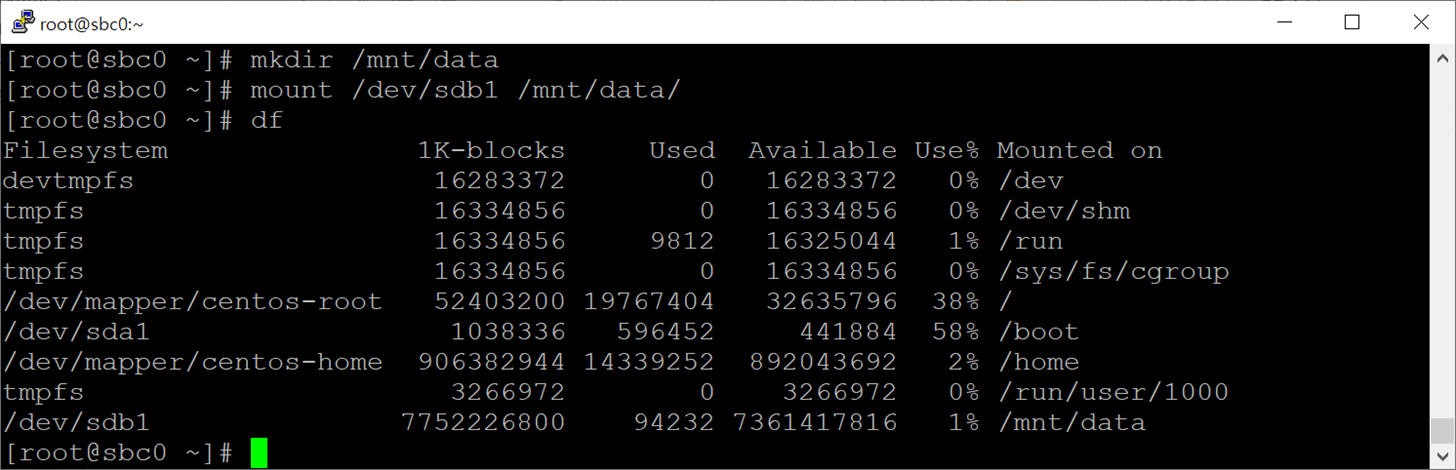This screenshot has height=470, width=1456.
Task: Click the 'Available' column header
Action: point(822,150)
